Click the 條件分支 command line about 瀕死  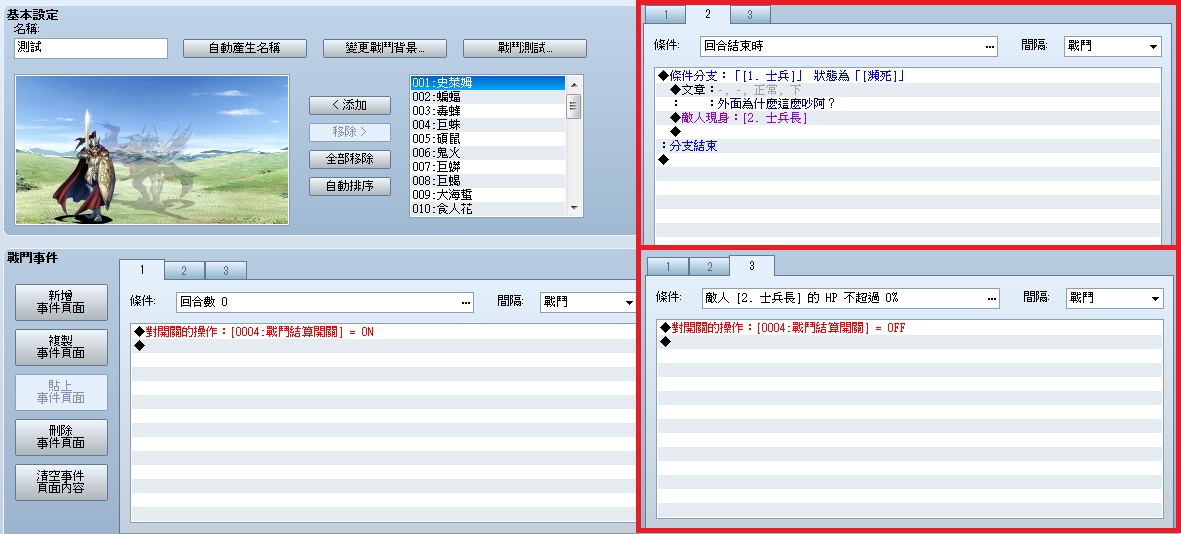coord(908,76)
